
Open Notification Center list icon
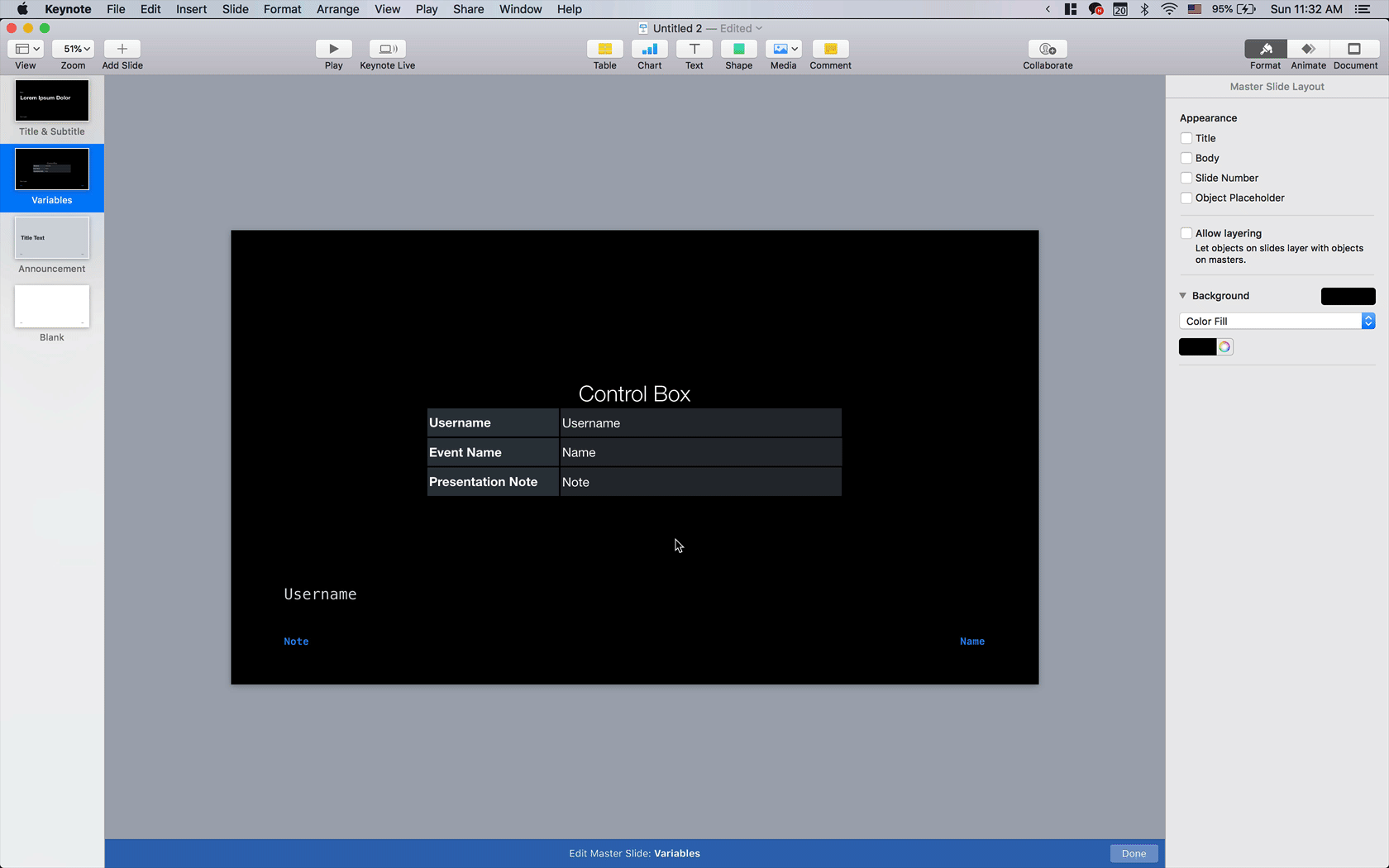click(x=1363, y=9)
